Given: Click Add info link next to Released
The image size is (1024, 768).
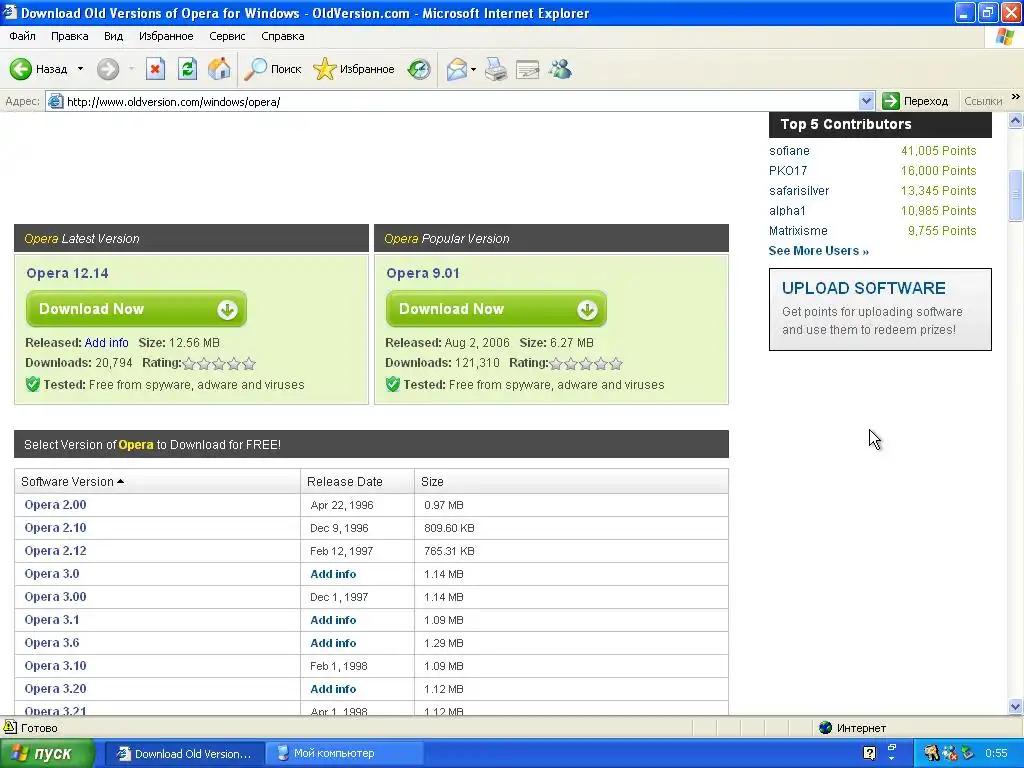Looking at the screenshot, I should [x=106, y=343].
